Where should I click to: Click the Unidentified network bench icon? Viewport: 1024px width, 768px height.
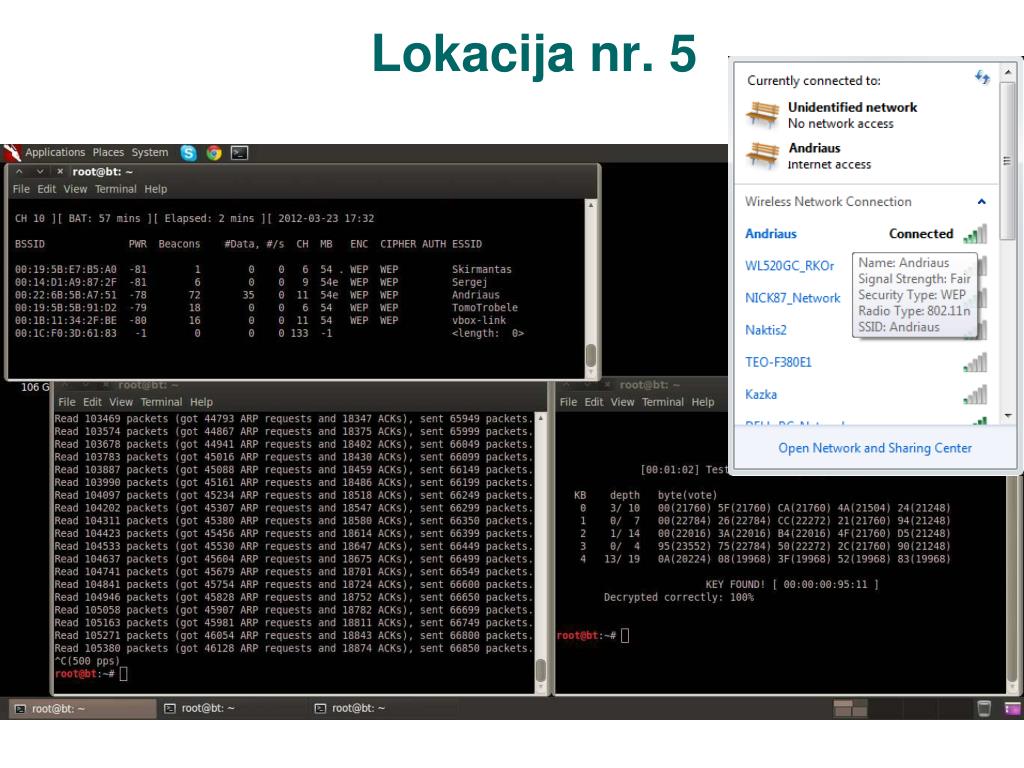[x=763, y=114]
